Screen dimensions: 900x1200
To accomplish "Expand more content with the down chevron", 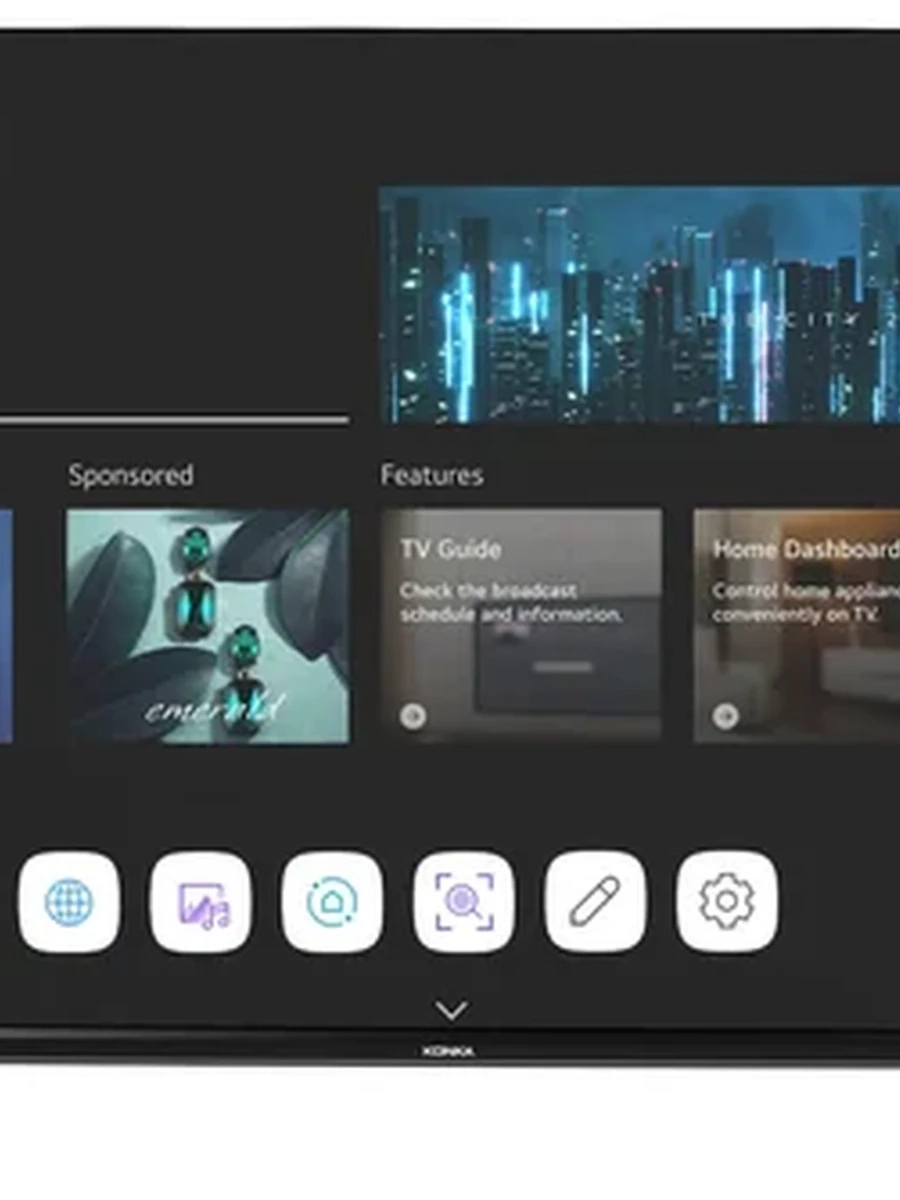I will pyautogui.click(x=451, y=1010).
